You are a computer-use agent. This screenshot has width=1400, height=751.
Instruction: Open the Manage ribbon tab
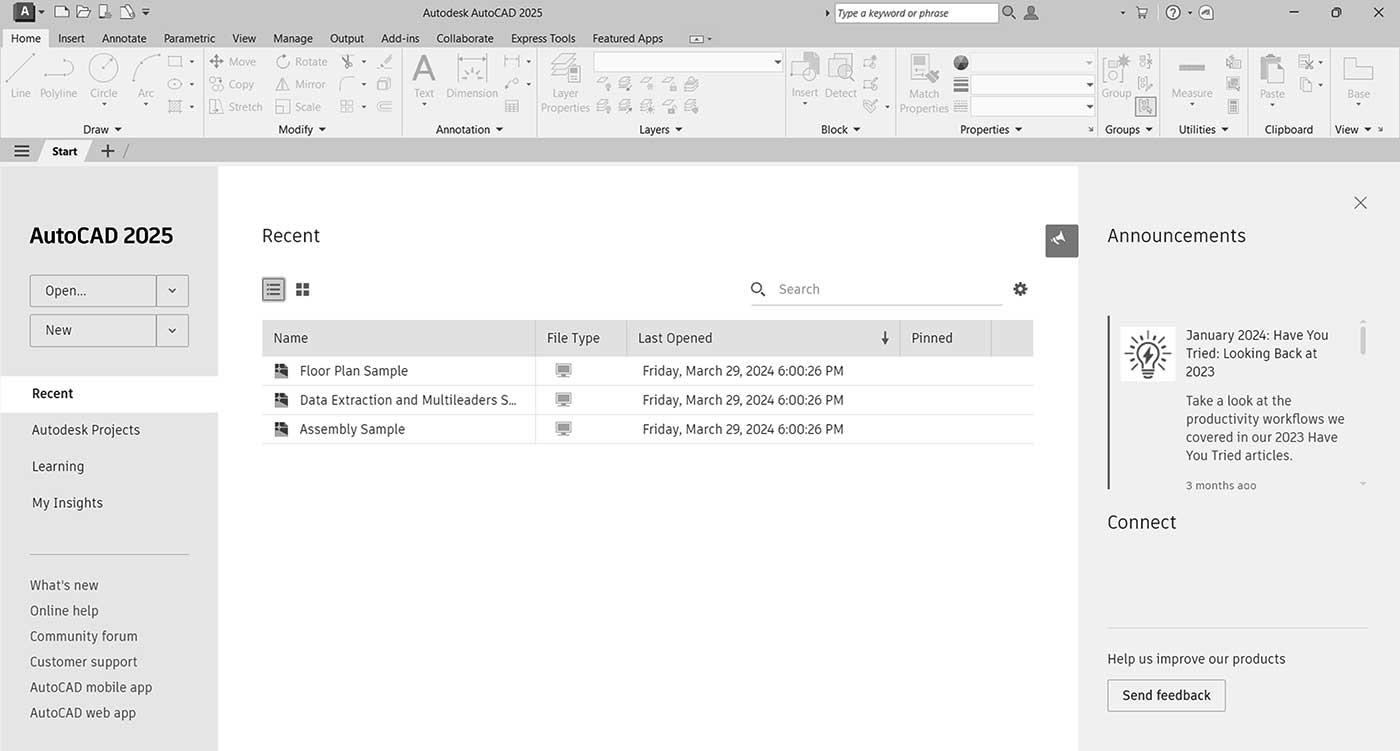[293, 38]
